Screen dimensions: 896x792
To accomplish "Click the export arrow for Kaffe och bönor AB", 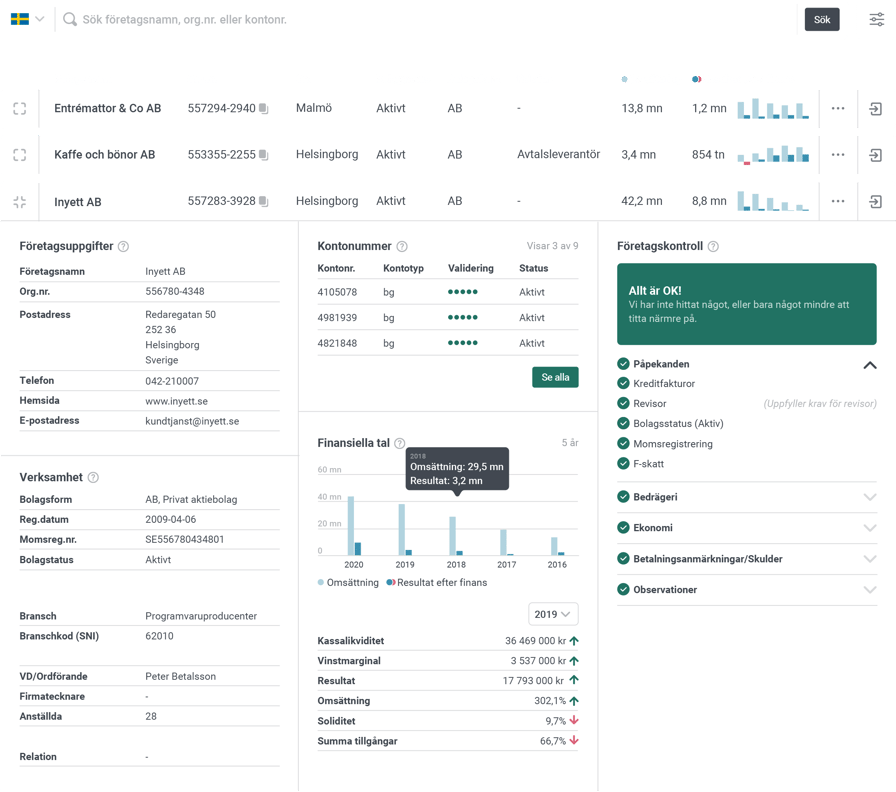I will tap(875, 155).
